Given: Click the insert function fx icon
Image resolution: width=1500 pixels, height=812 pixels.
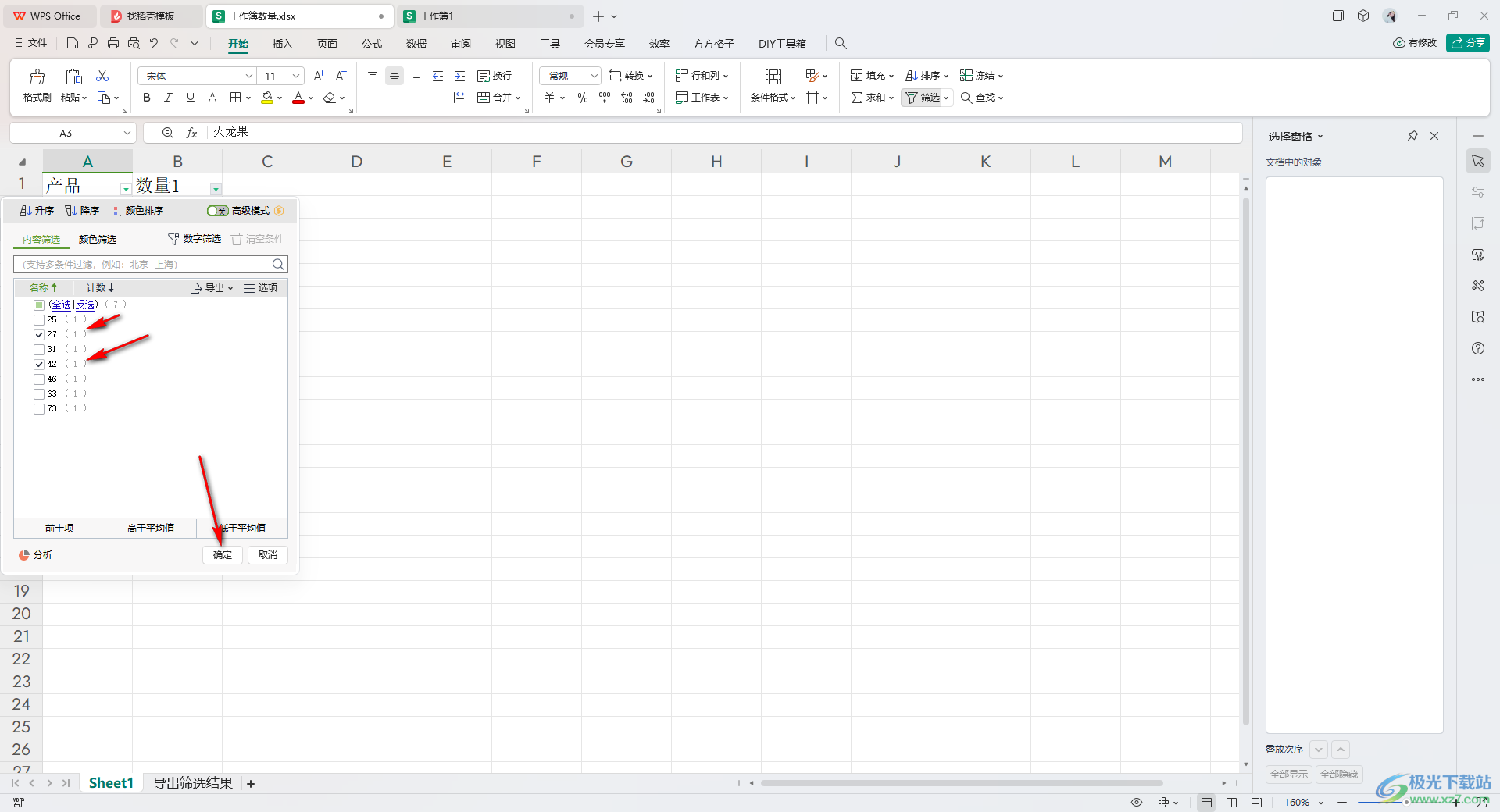Looking at the screenshot, I should pyautogui.click(x=191, y=133).
